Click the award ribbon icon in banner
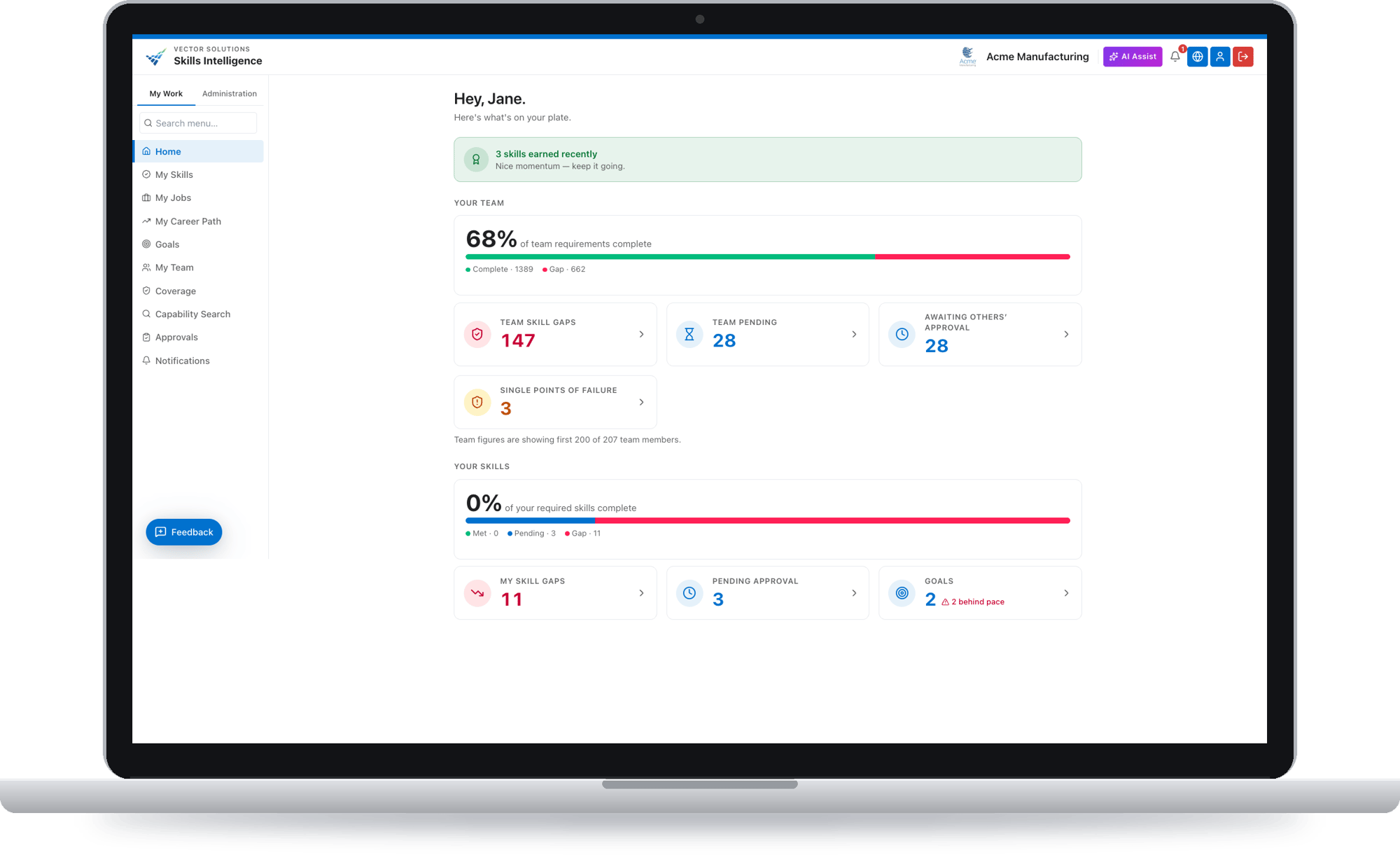The height and width of the screenshot is (855, 1400). click(476, 160)
